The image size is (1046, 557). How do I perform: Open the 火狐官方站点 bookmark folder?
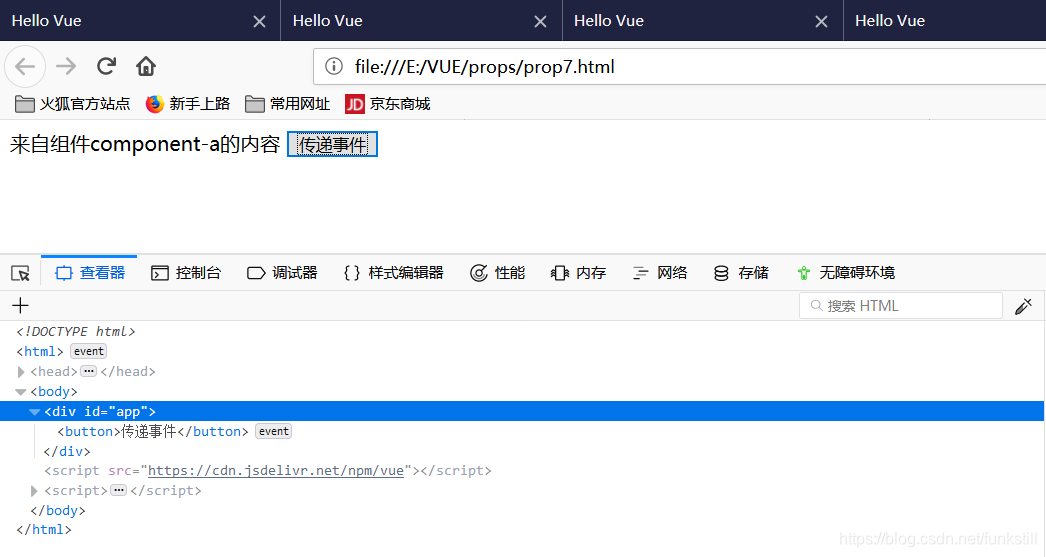tap(72, 103)
